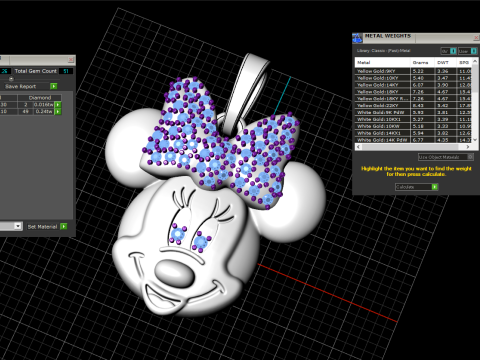Click the 0.016tw weight cell

coord(44,105)
